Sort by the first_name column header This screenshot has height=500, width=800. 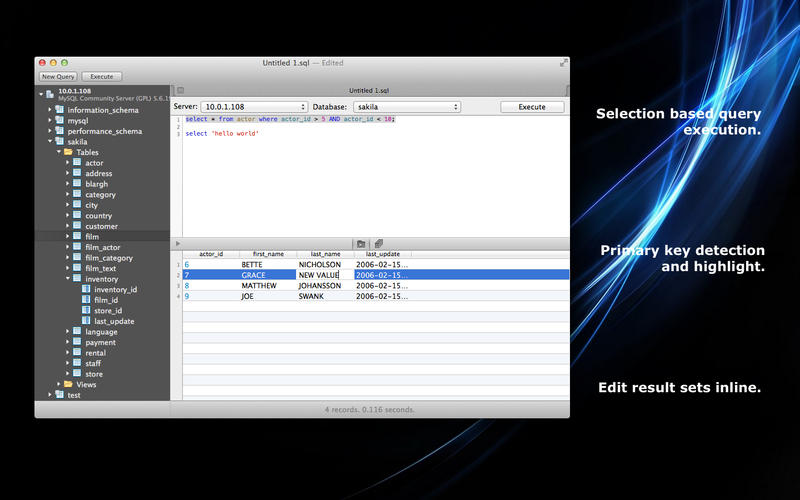point(268,254)
